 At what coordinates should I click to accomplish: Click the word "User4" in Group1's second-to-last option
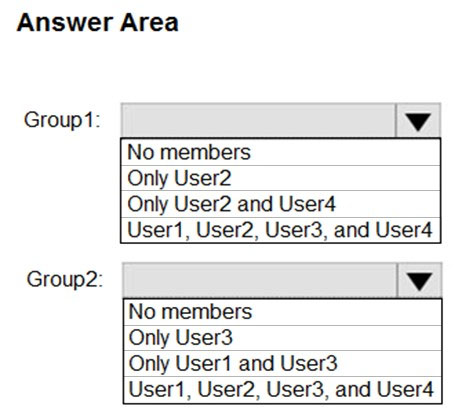[307, 204]
